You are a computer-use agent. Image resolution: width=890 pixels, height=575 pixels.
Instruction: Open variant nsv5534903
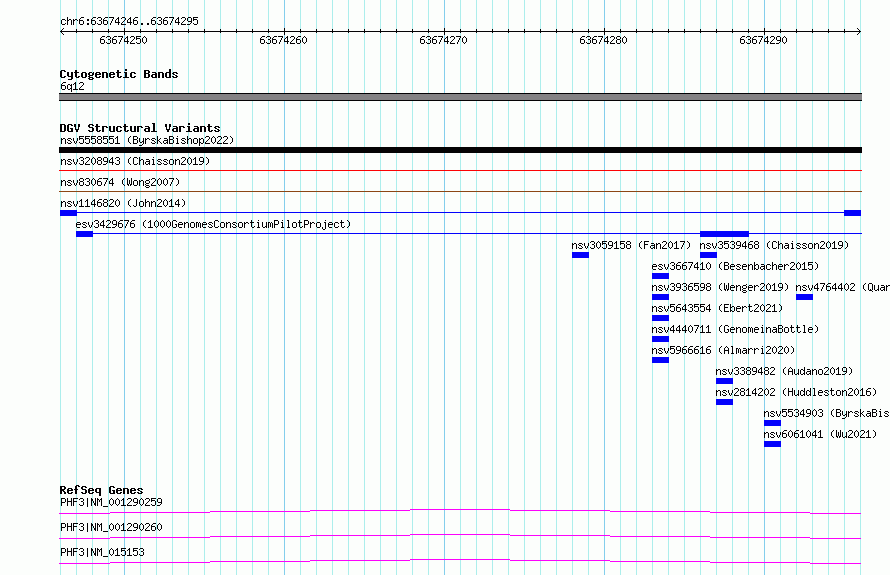click(826, 413)
